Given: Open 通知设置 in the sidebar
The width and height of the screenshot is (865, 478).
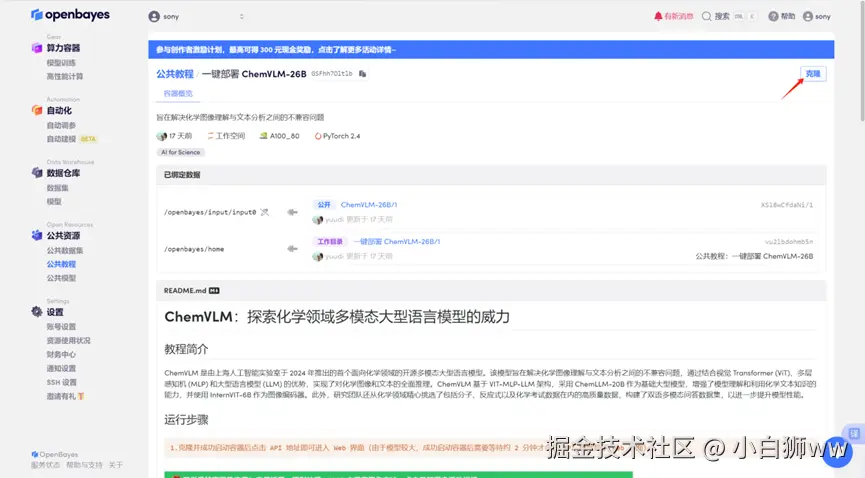Looking at the screenshot, I should point(61,369).
